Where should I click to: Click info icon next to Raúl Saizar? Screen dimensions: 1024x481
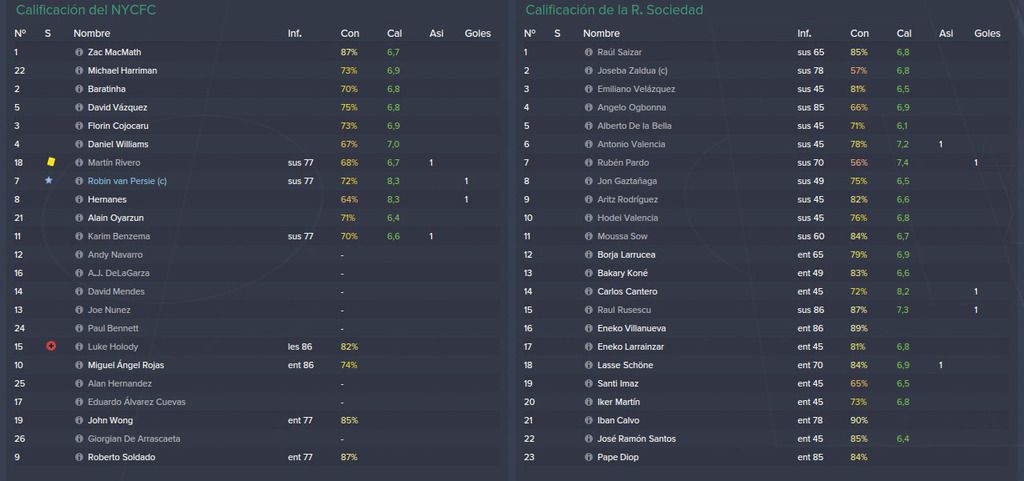(x=588, y=52)
